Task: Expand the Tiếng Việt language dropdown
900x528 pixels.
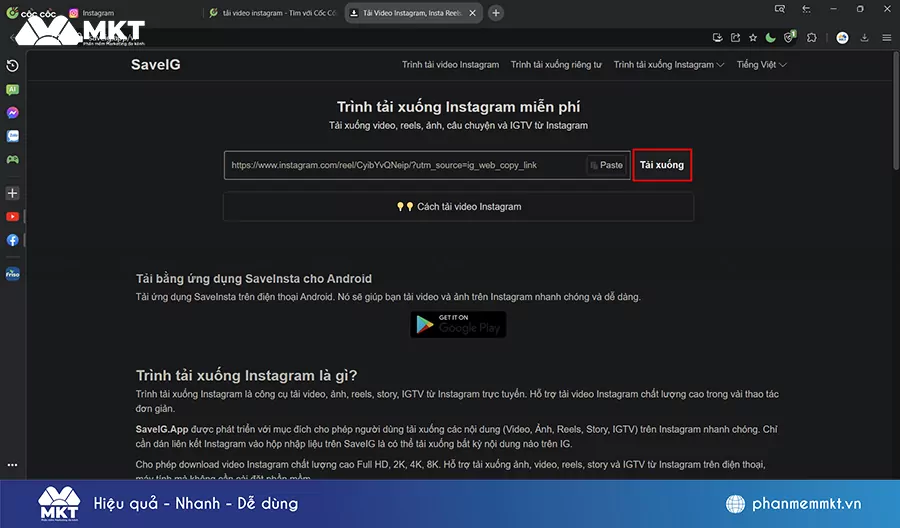Action: (x=762, y=65)
